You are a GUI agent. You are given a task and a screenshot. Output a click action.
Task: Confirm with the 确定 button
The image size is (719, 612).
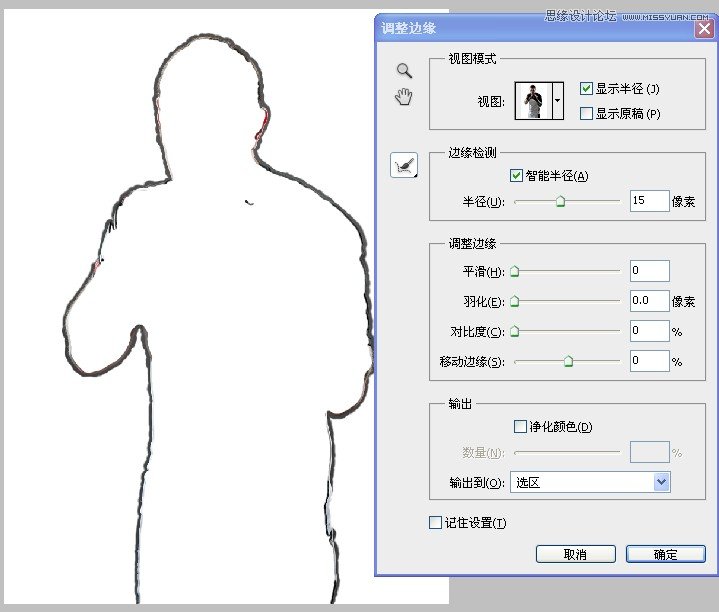pos(665,554)
